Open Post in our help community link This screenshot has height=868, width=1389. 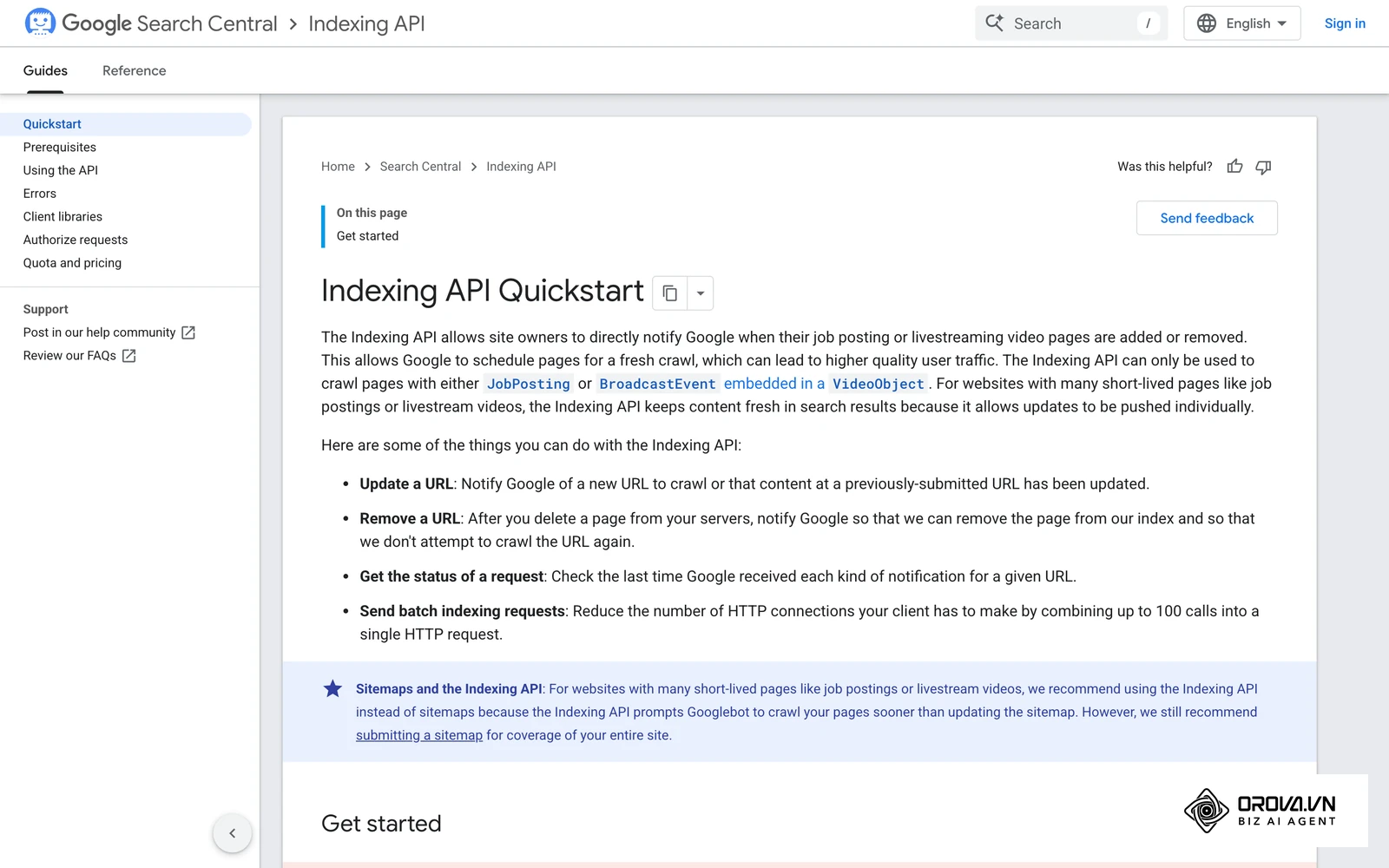99,332
